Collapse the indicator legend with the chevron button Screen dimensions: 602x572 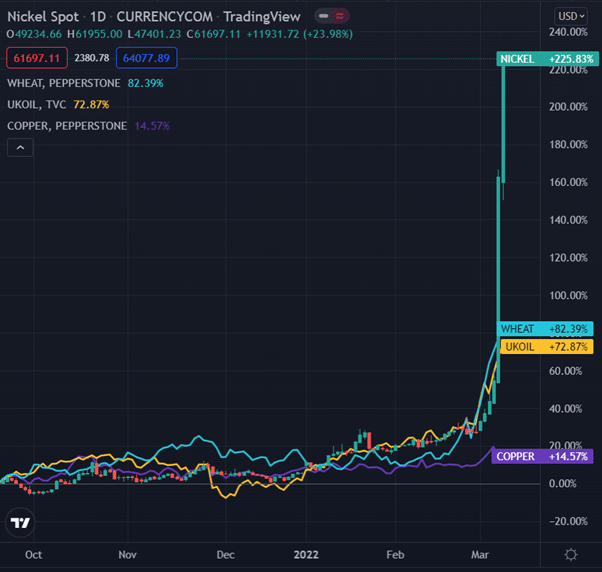[x=20, y=147]
